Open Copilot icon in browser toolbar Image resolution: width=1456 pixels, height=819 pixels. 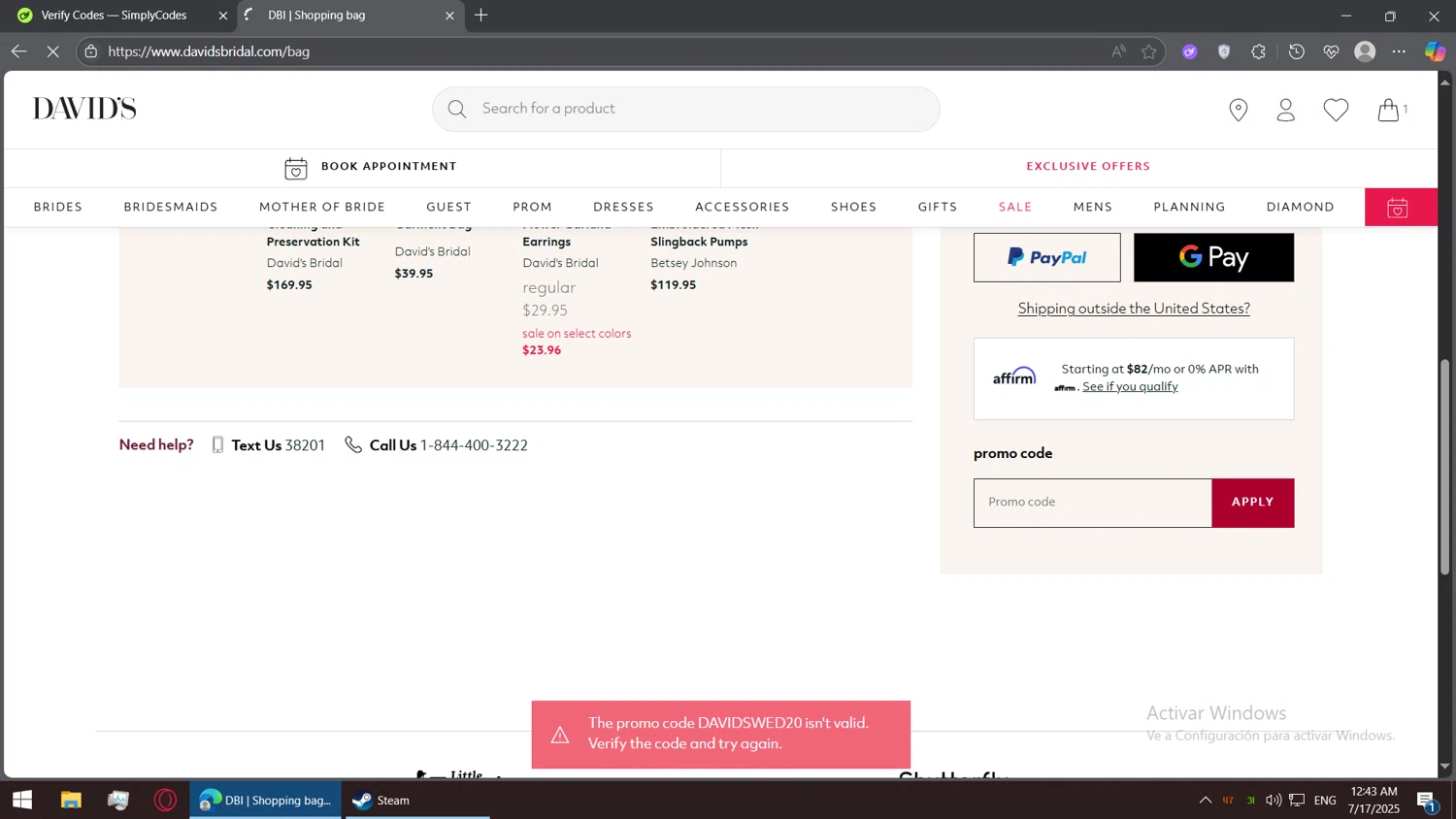click(1435, 51)
